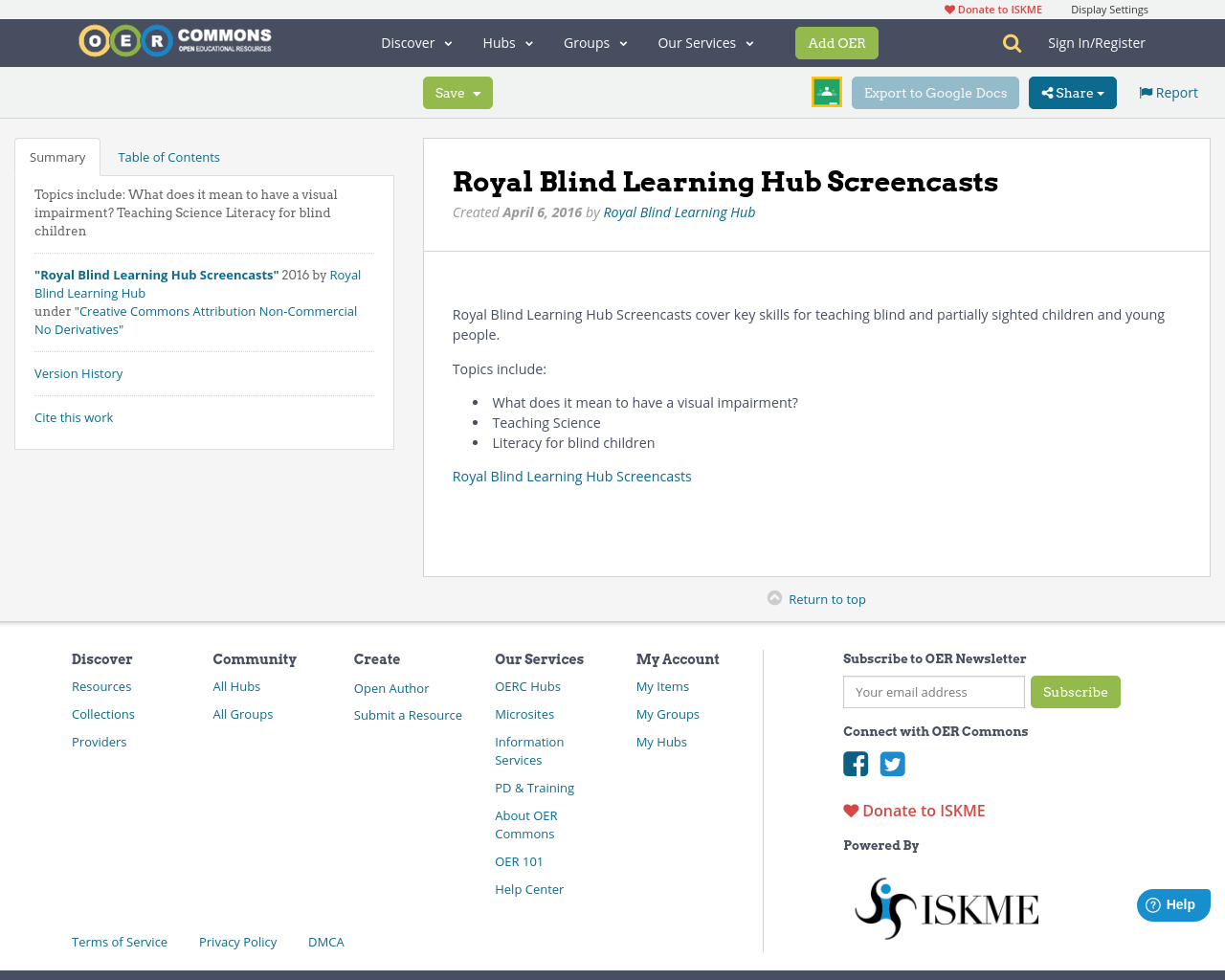The height and width of the screenshot is (980, 1225).
Task: Click the ISKME logo in footer
Action: click(x=947, y=908)
